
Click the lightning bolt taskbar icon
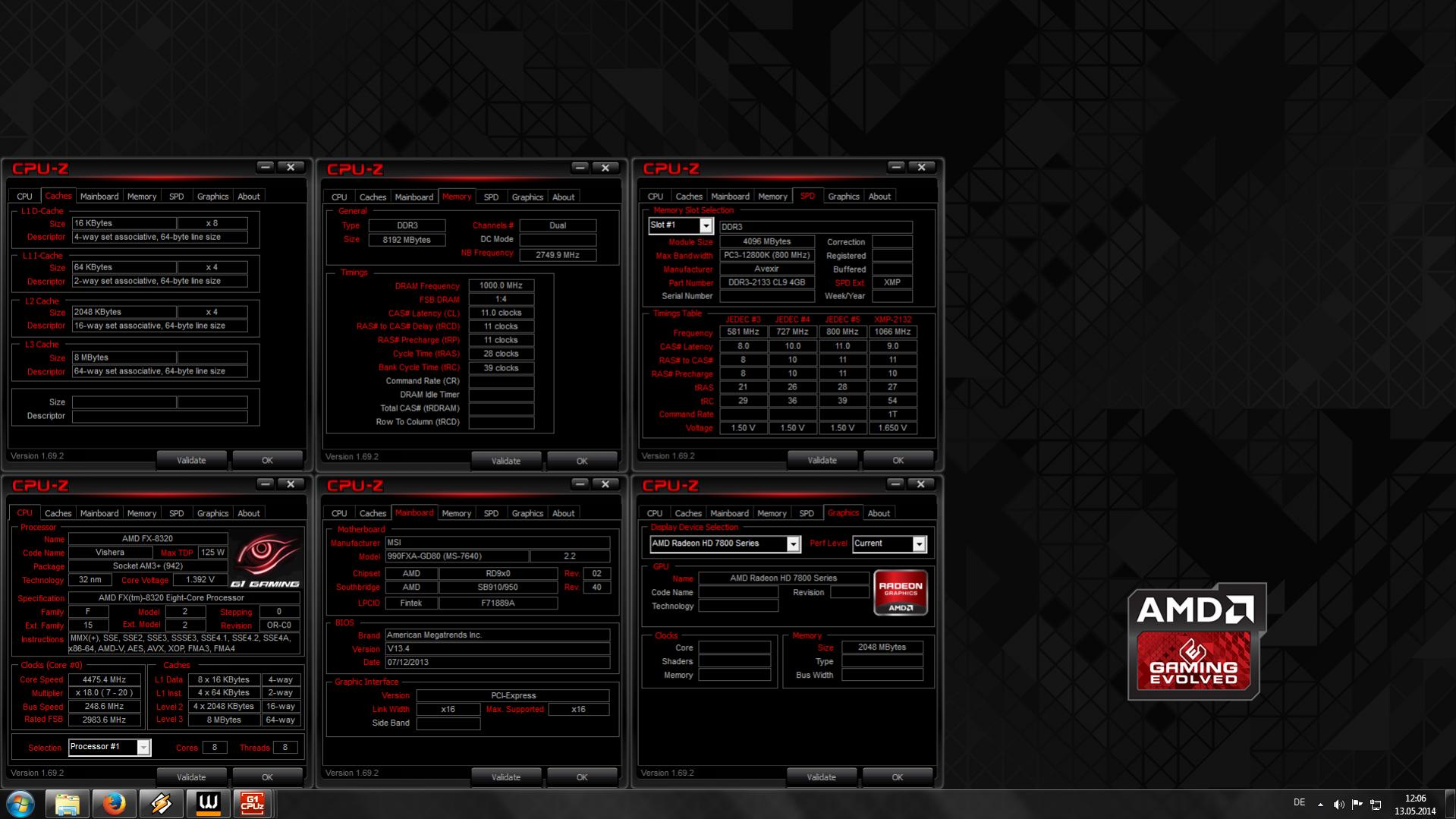click(161, 804)
